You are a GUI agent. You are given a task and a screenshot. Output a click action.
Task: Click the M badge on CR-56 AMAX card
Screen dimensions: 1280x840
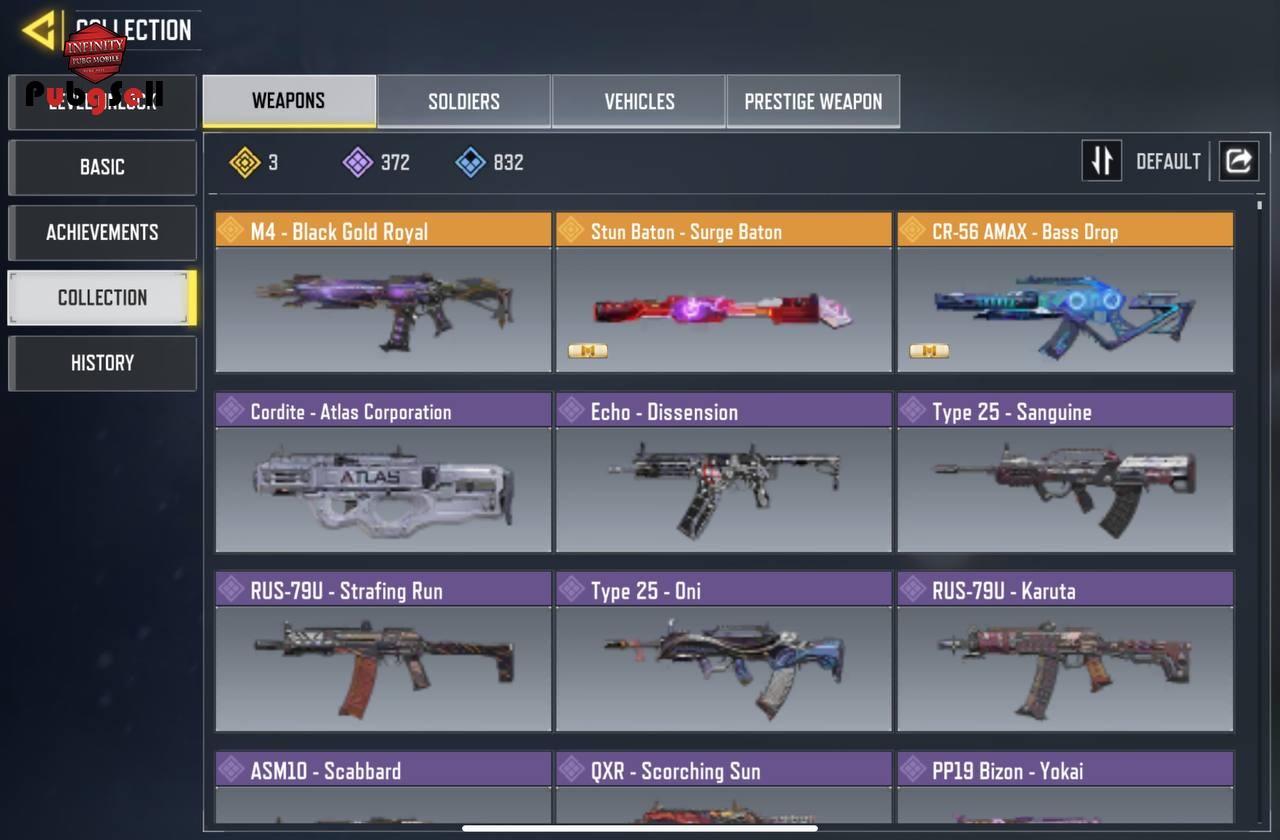tap(929, 351)
